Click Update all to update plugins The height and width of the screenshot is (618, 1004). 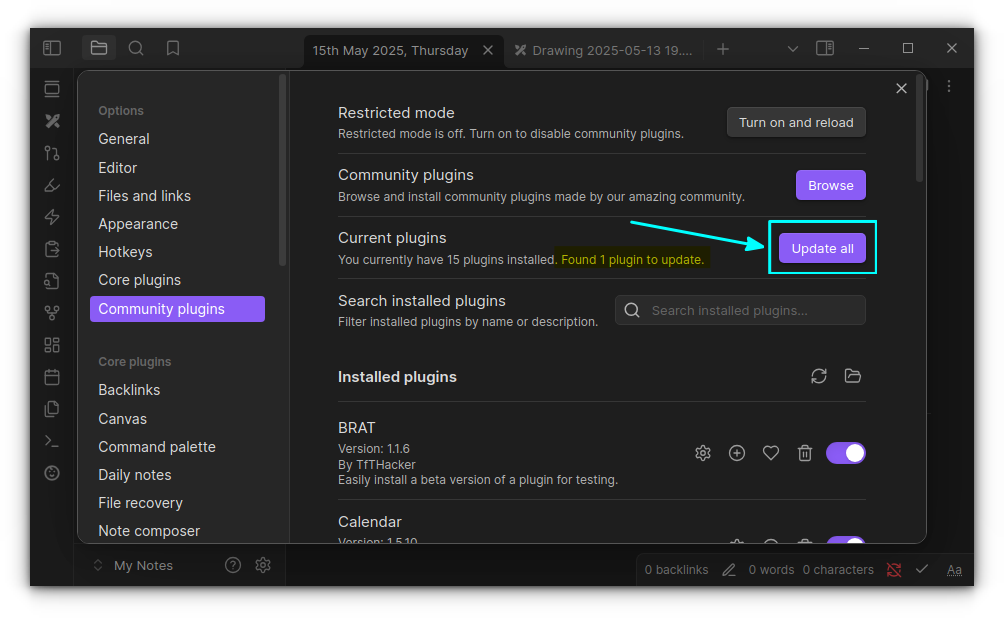point(822,248)
